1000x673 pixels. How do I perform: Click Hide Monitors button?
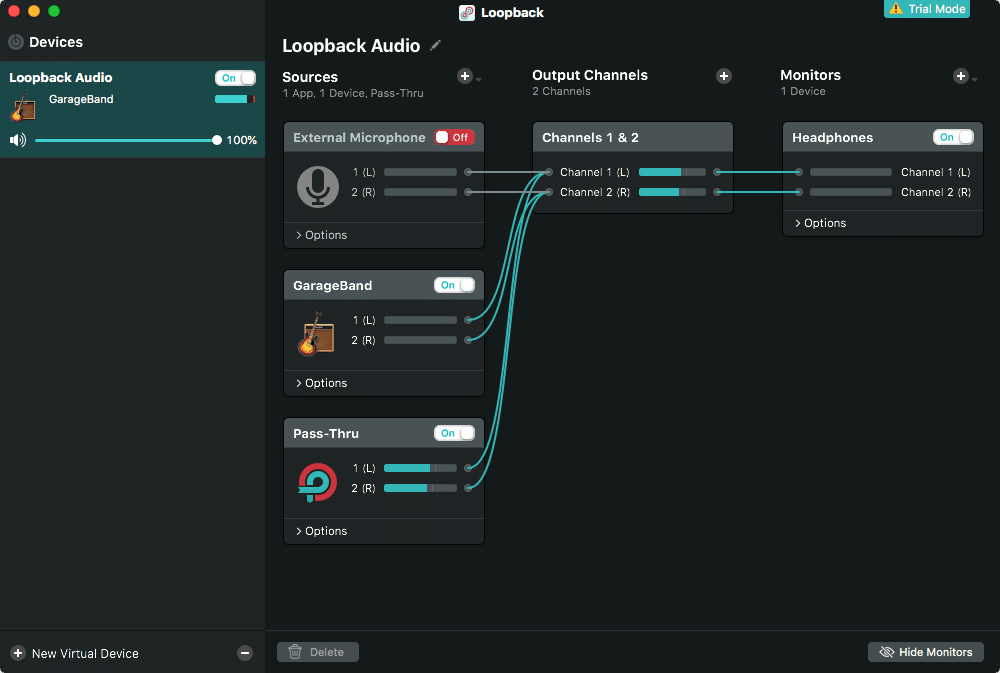click(925, 652)
